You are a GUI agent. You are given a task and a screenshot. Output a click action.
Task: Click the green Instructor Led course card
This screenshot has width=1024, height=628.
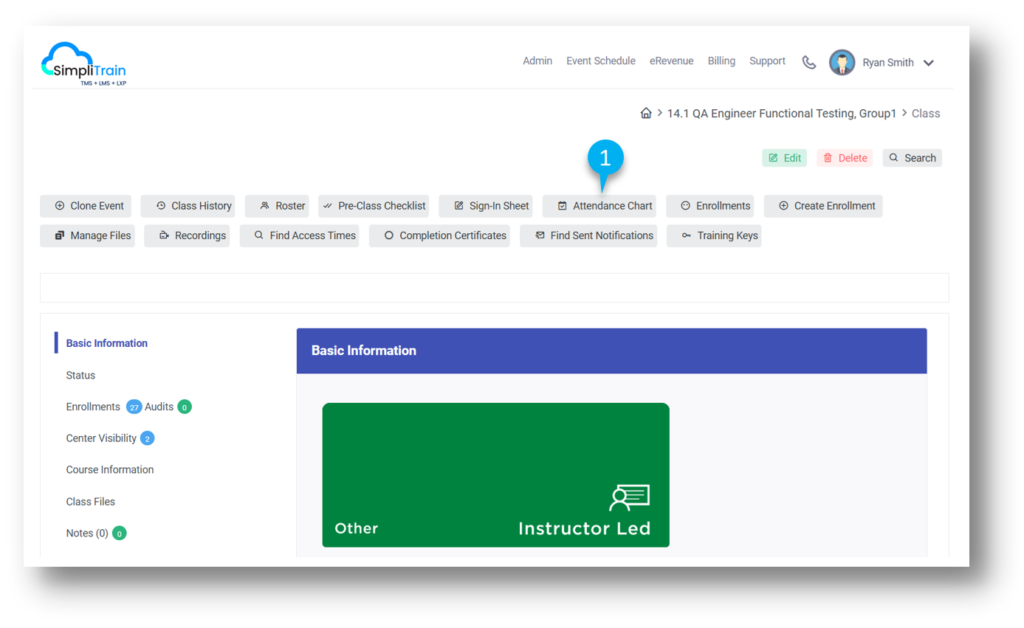(495, 475)
